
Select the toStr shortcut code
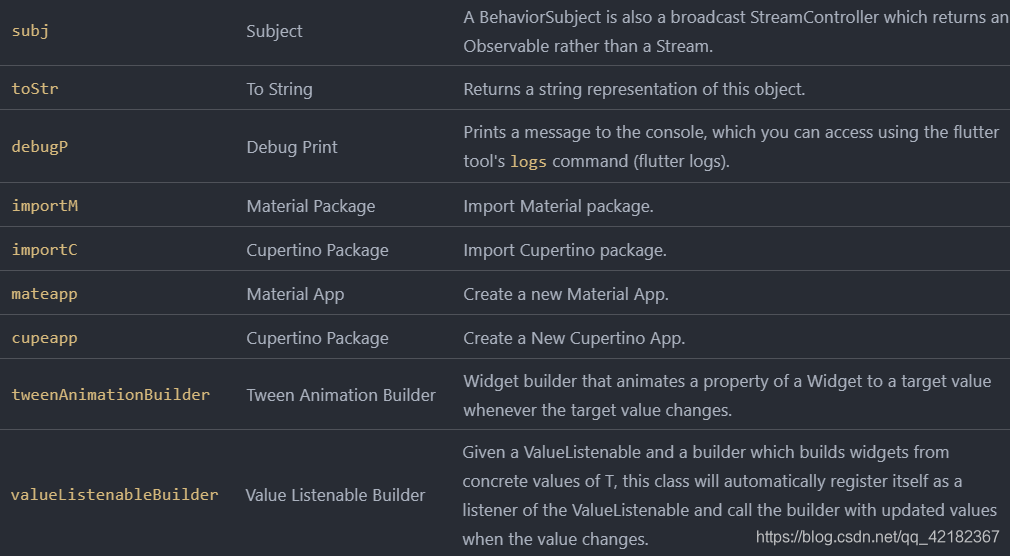[36, 89]
